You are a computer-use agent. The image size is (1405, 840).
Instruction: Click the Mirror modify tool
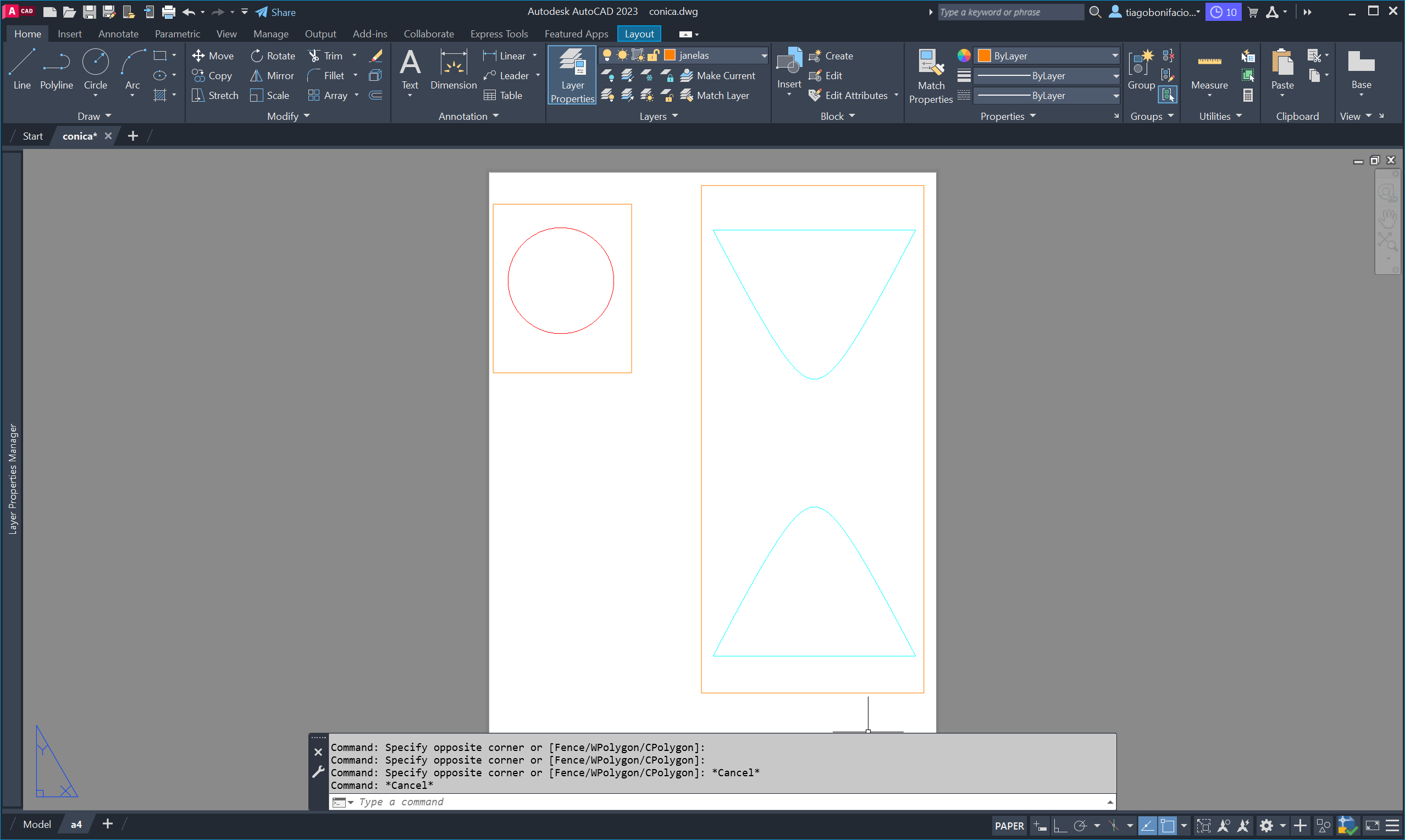(x=272, y=75)
